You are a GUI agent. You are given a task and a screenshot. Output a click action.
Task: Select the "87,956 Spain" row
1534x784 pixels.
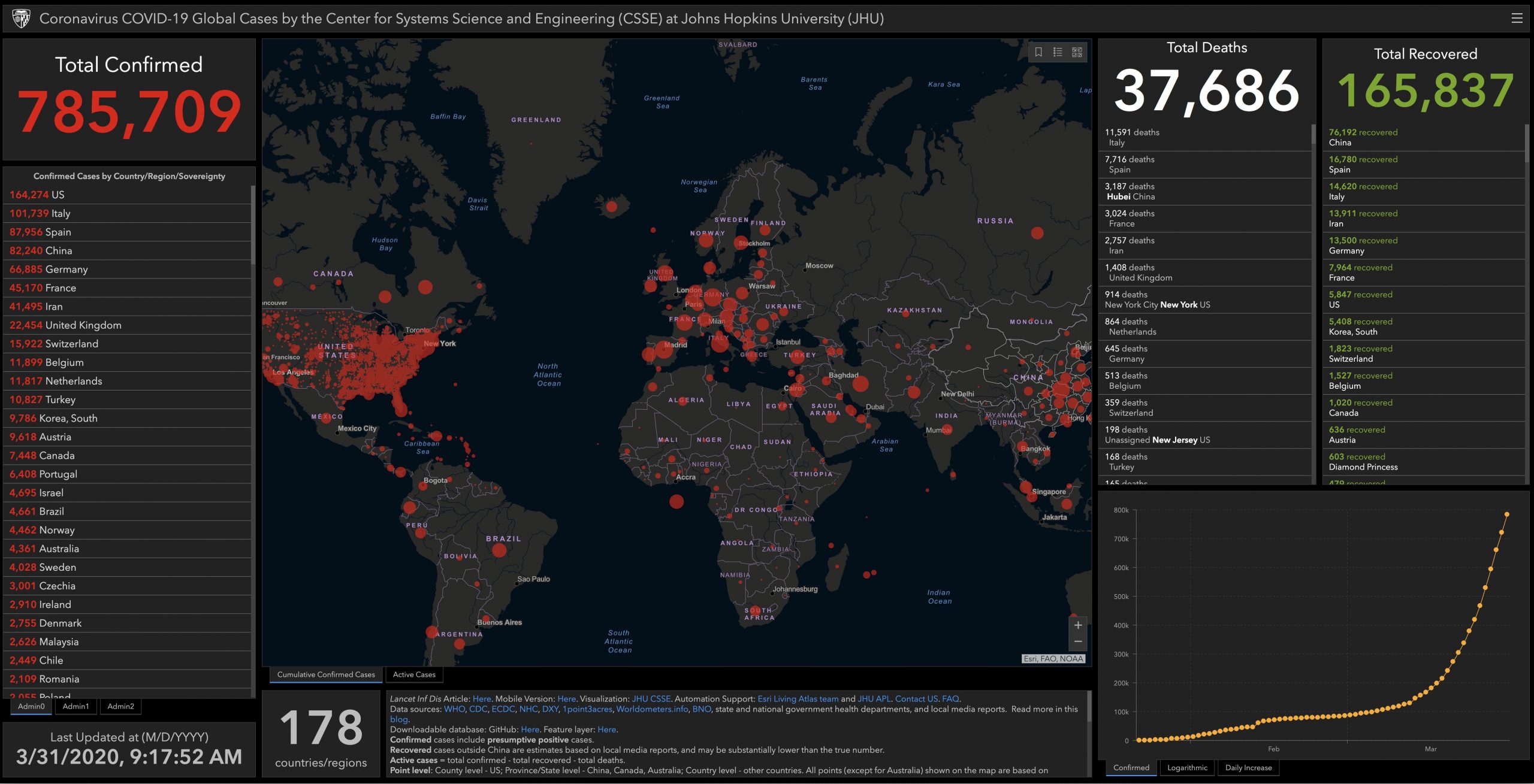tap(127, 232)
